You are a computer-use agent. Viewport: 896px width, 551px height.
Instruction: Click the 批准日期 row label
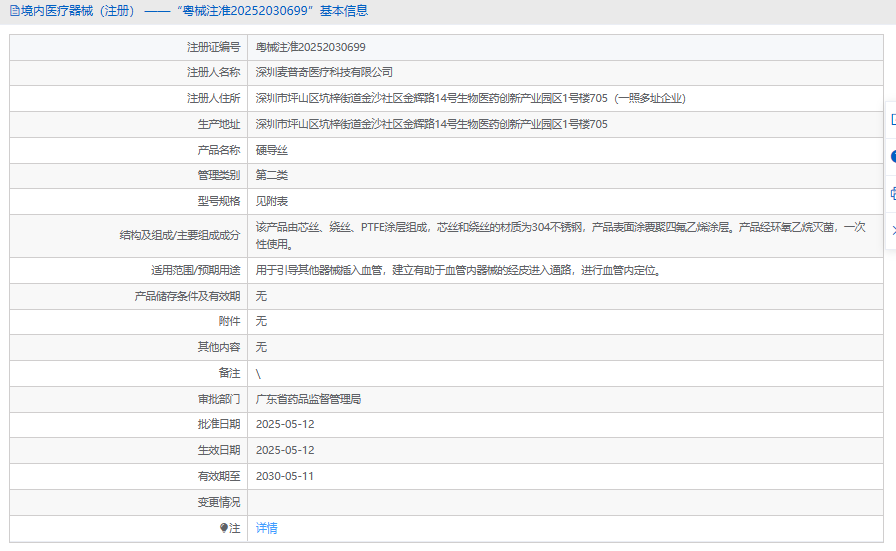pyautogui.click(x=219, y=424)
